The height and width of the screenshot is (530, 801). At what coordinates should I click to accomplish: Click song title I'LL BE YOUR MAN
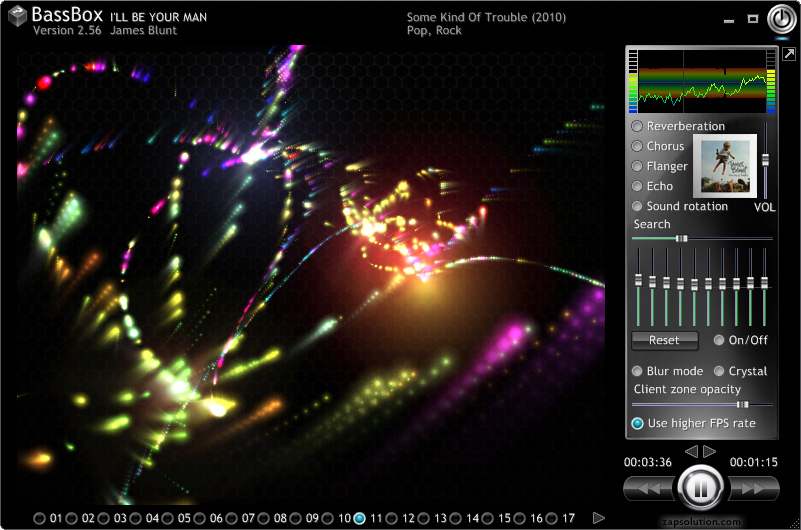tap(158, 17)
